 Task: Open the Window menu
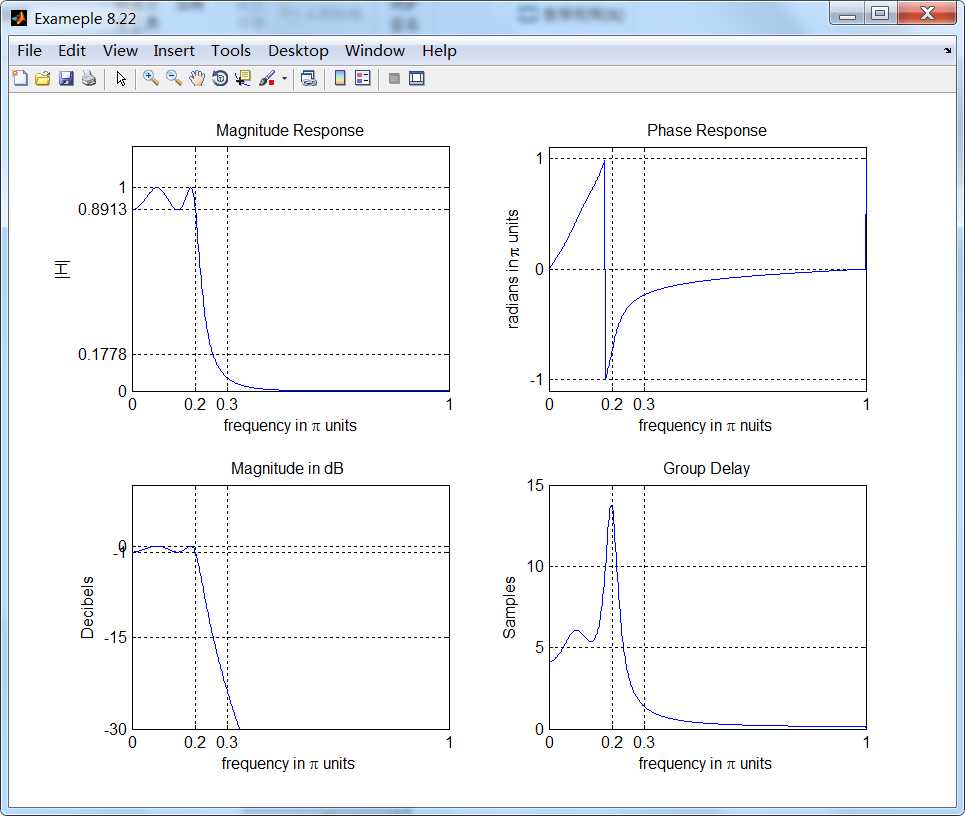375,50
